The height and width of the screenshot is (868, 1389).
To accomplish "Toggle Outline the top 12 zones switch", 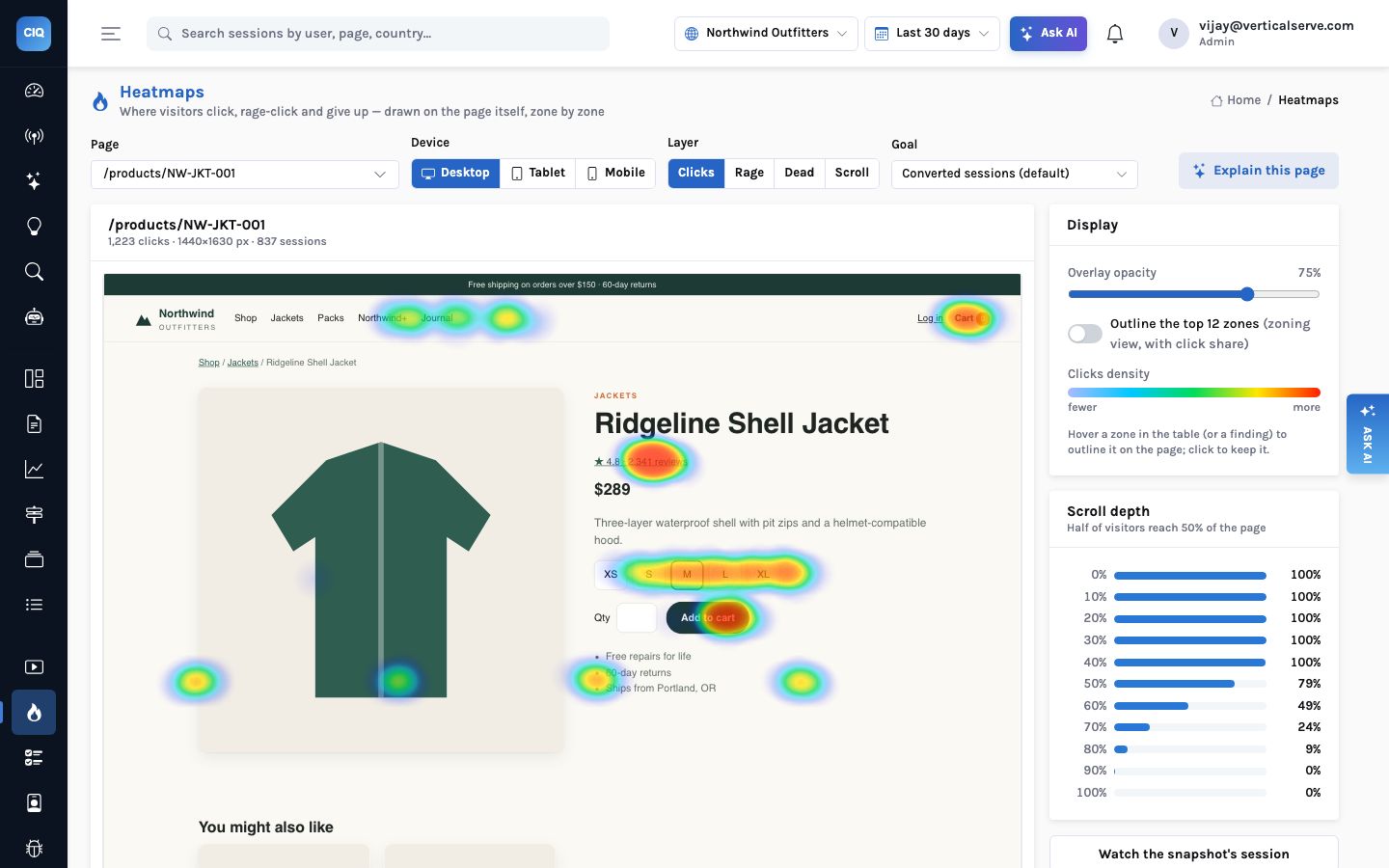I will point(1085,334).
